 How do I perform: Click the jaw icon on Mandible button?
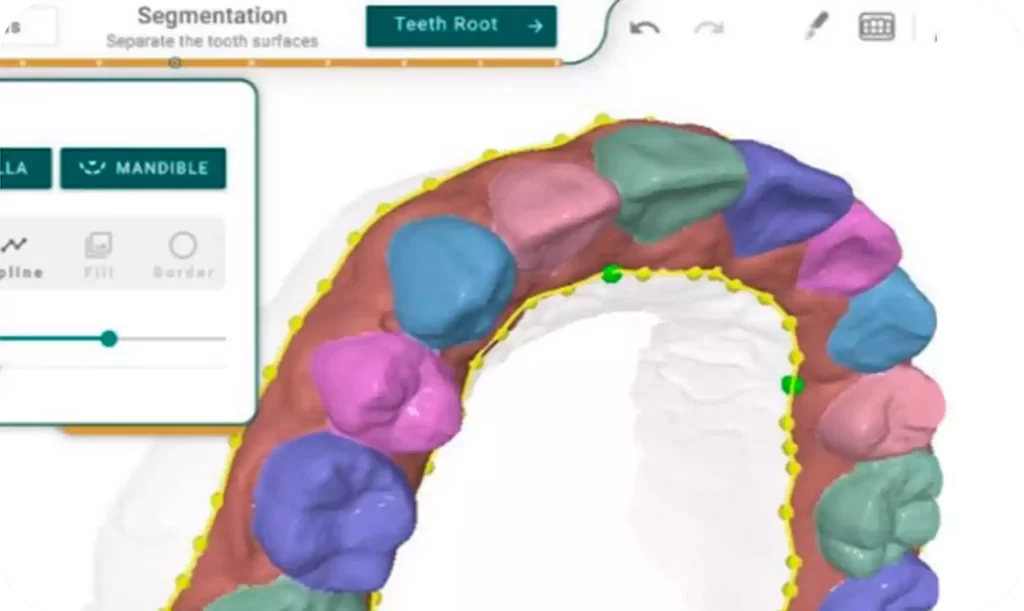pyautogui.click(x=92, y=168)
